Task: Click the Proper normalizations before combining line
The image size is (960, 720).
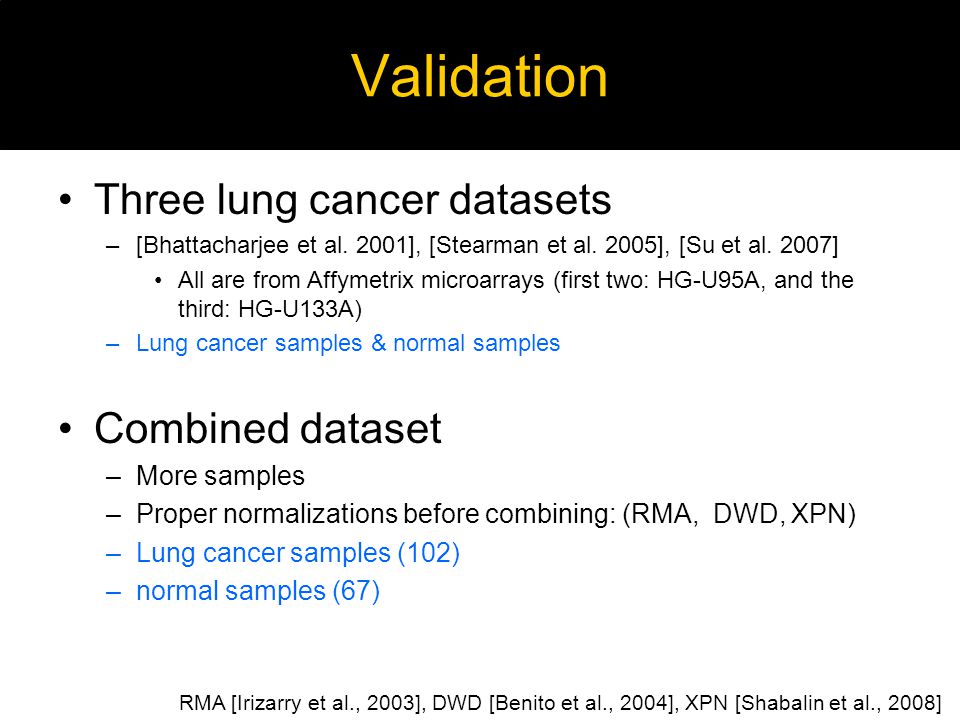Action: click(x=496, y=514)
